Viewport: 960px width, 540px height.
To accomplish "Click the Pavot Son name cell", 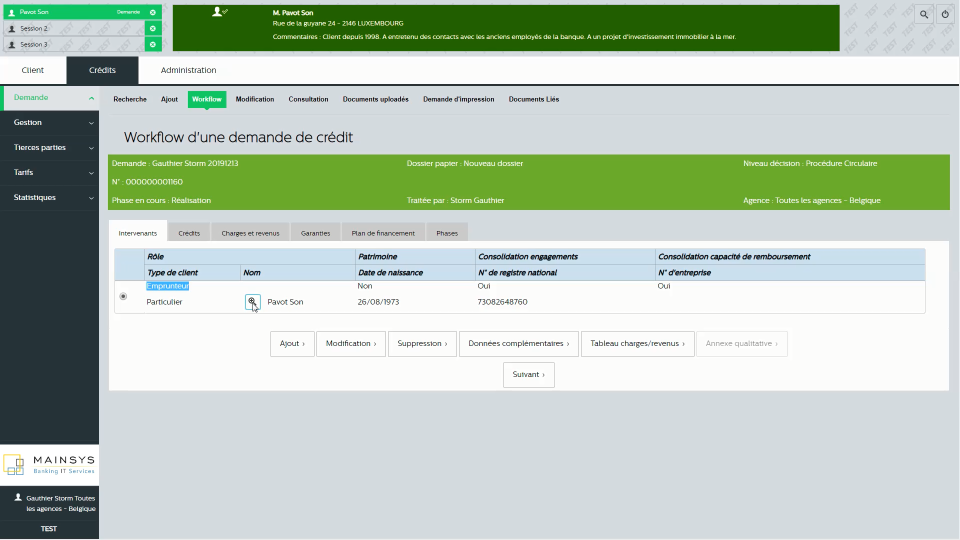I will (285, 302).
